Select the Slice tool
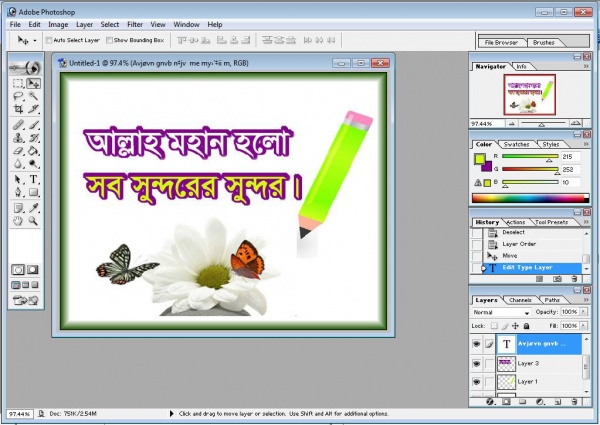The height and width of the screenshot is (425, 600). pyautogui.click(x=34, y=109)
